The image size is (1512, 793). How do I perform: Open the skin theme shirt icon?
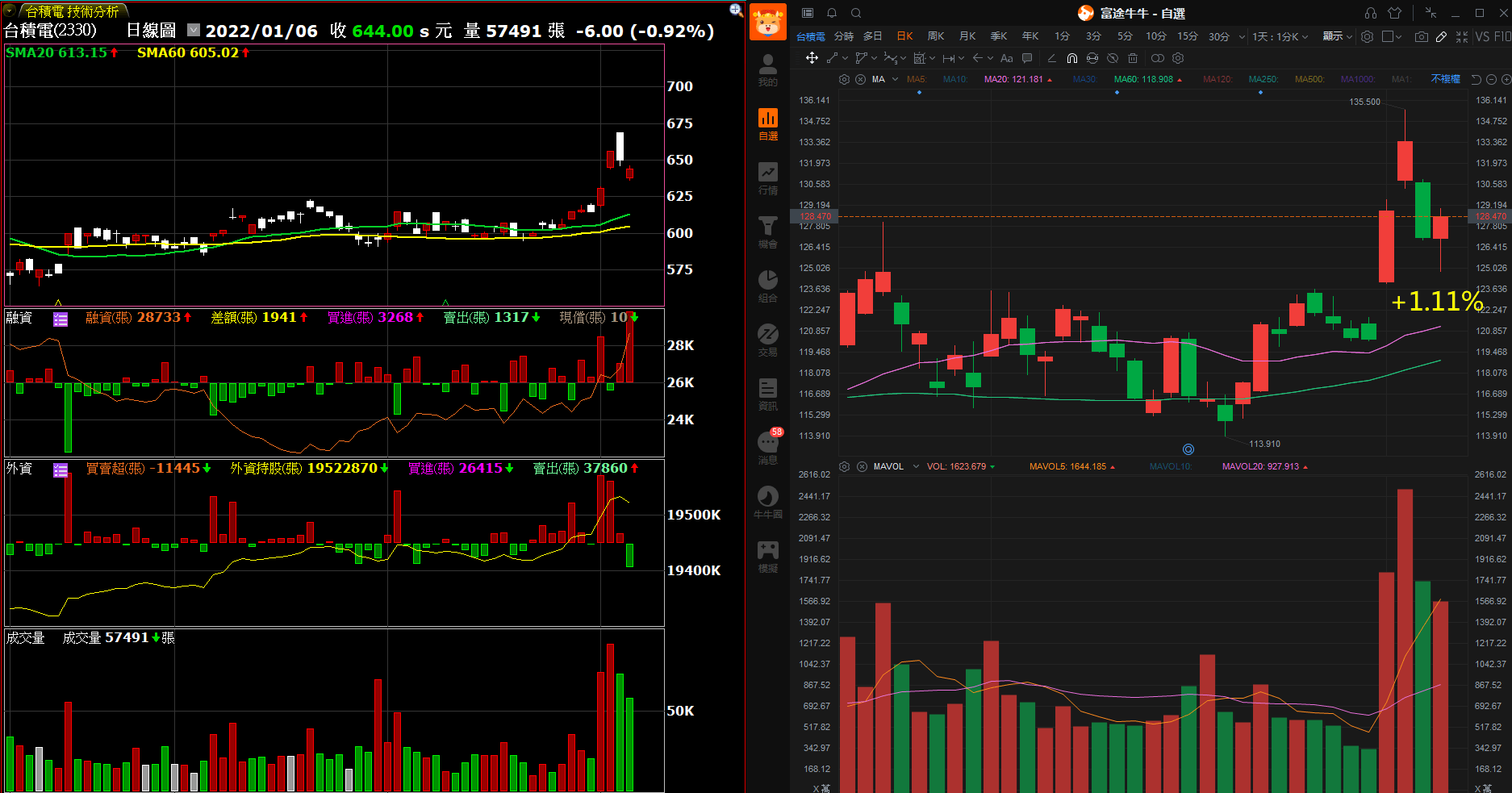1395,13
